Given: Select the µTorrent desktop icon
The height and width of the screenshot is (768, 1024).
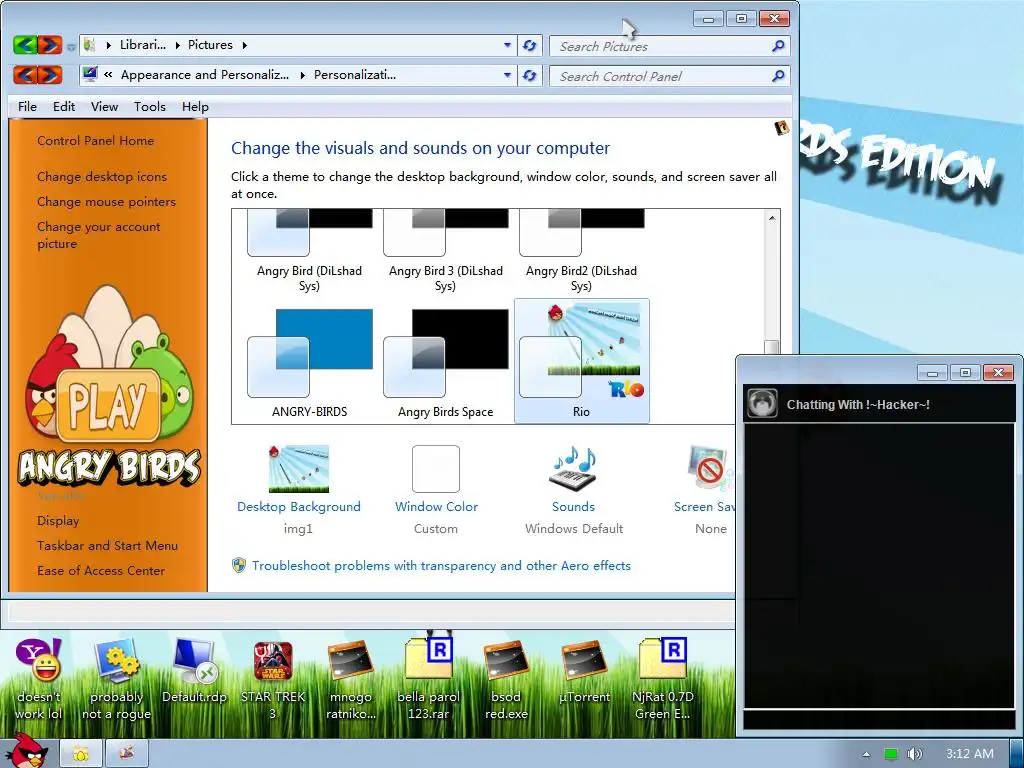Looking at the screenshot, I should click(x=584, y=660).
